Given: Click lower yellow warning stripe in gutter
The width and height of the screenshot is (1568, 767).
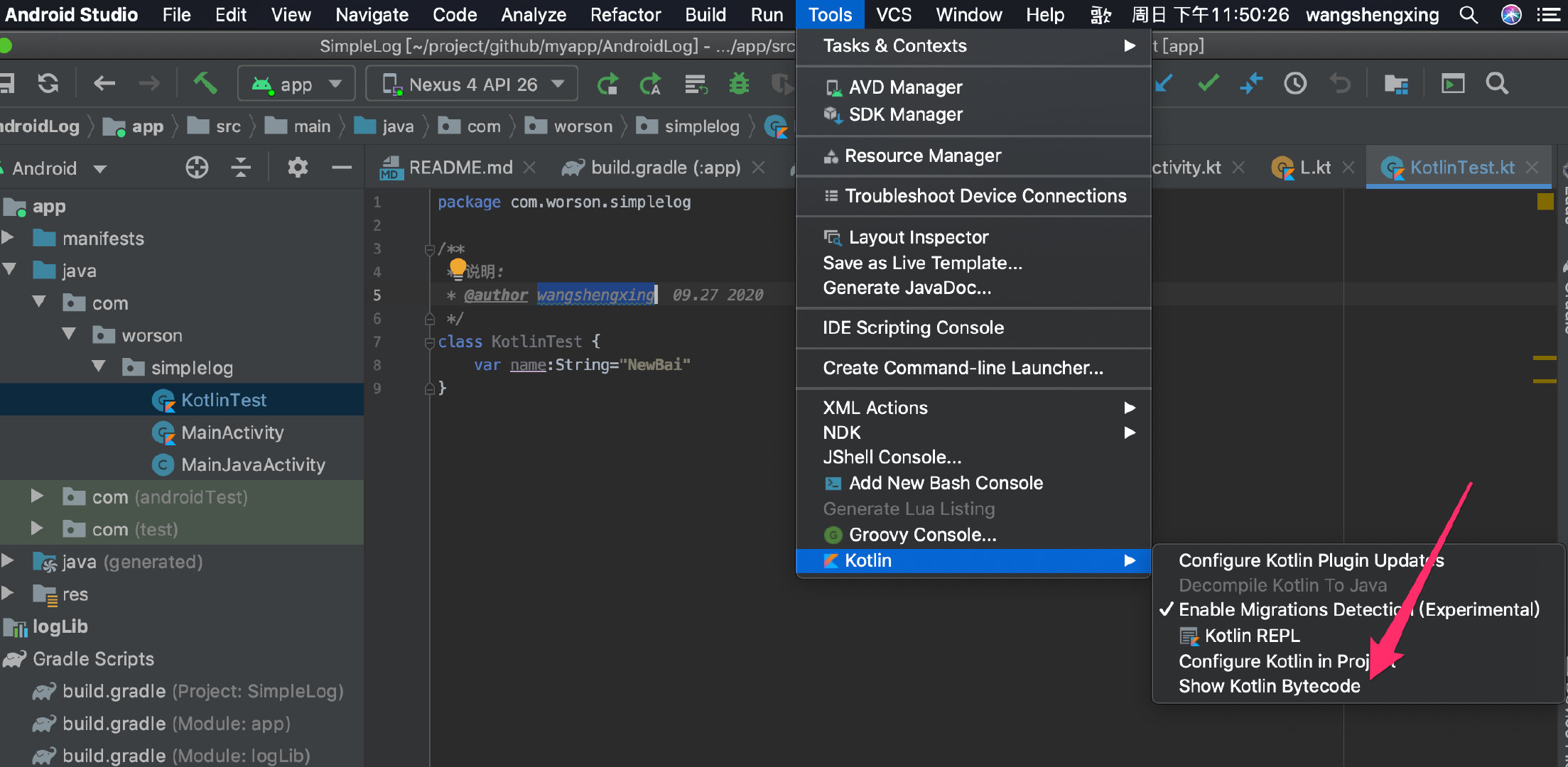Looking at the screenshot, I should tap(1545, 381).
